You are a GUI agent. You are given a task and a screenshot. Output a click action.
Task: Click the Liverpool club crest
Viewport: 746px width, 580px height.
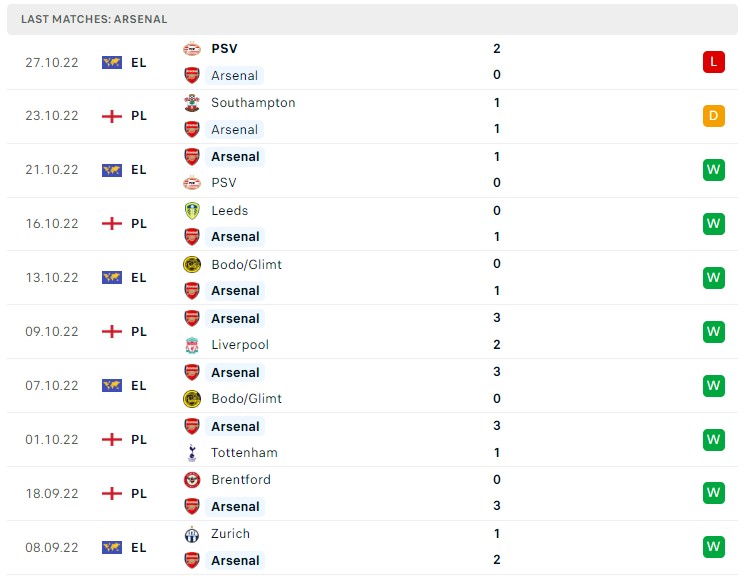(x=192, y=345)
